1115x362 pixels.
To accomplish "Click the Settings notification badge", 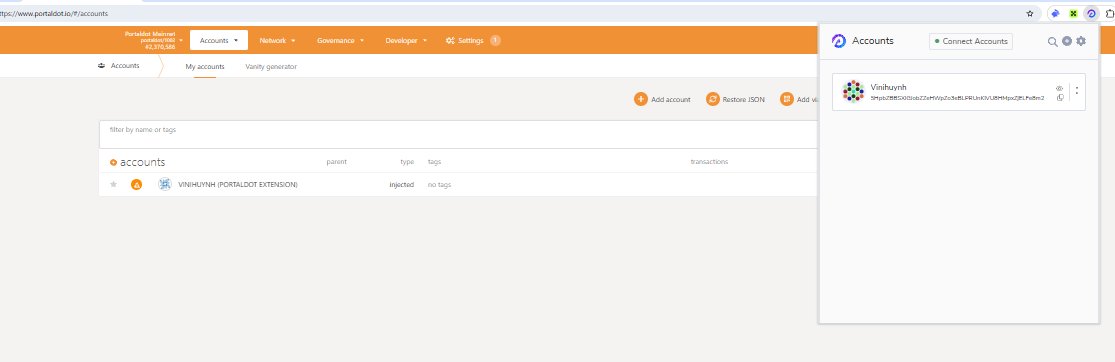I will (495, 41).
